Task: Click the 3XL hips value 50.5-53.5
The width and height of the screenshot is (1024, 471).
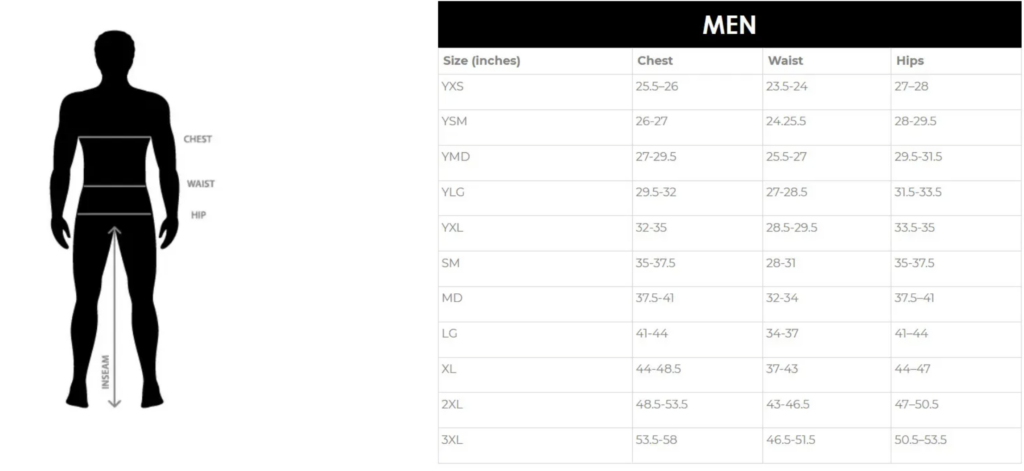Action: coord(921,440)
